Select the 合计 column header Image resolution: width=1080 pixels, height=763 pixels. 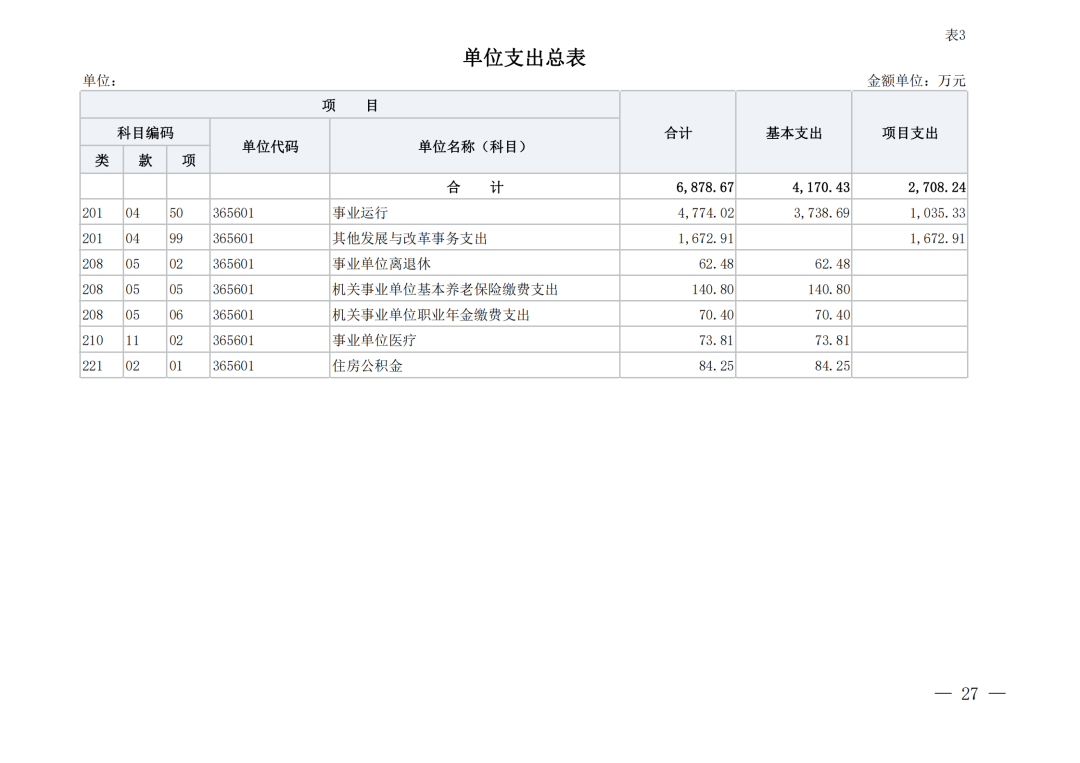tap(678, 133)
